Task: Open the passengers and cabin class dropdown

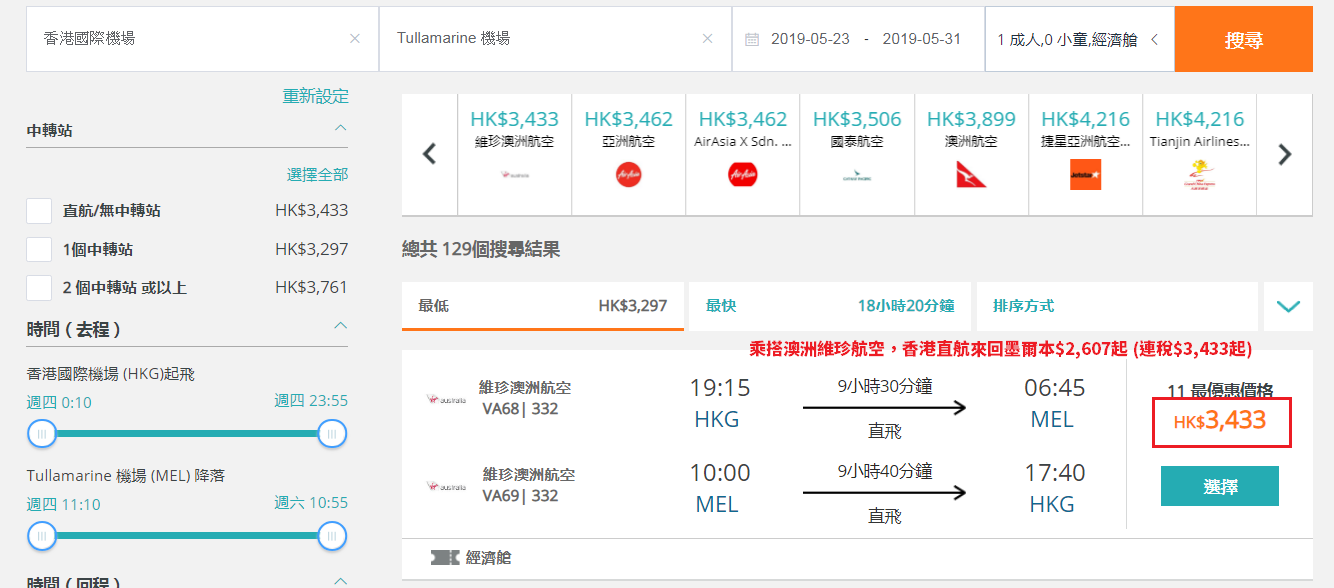Action: click(x=1079, y=40)
